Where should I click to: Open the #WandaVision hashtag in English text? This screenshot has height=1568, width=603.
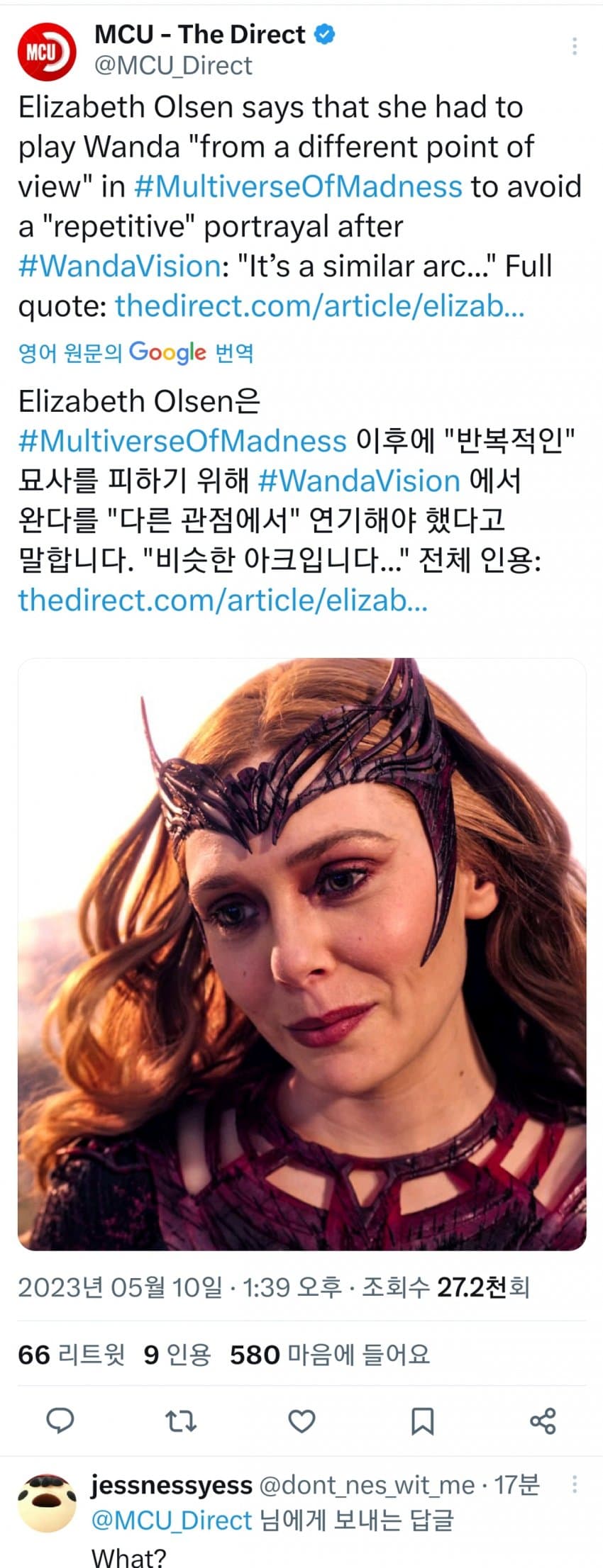click(x=119, y=266)
